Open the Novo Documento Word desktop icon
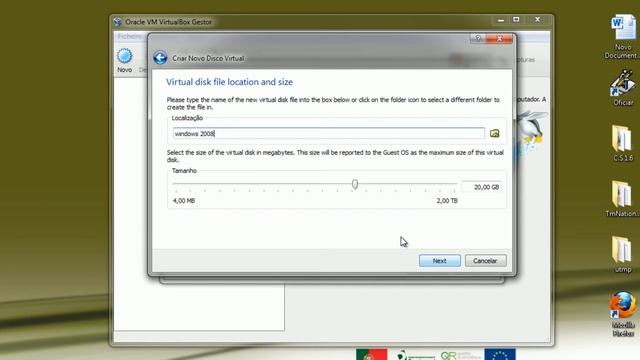640x360 pixels. pyautogui.click(x=622, y=37)
